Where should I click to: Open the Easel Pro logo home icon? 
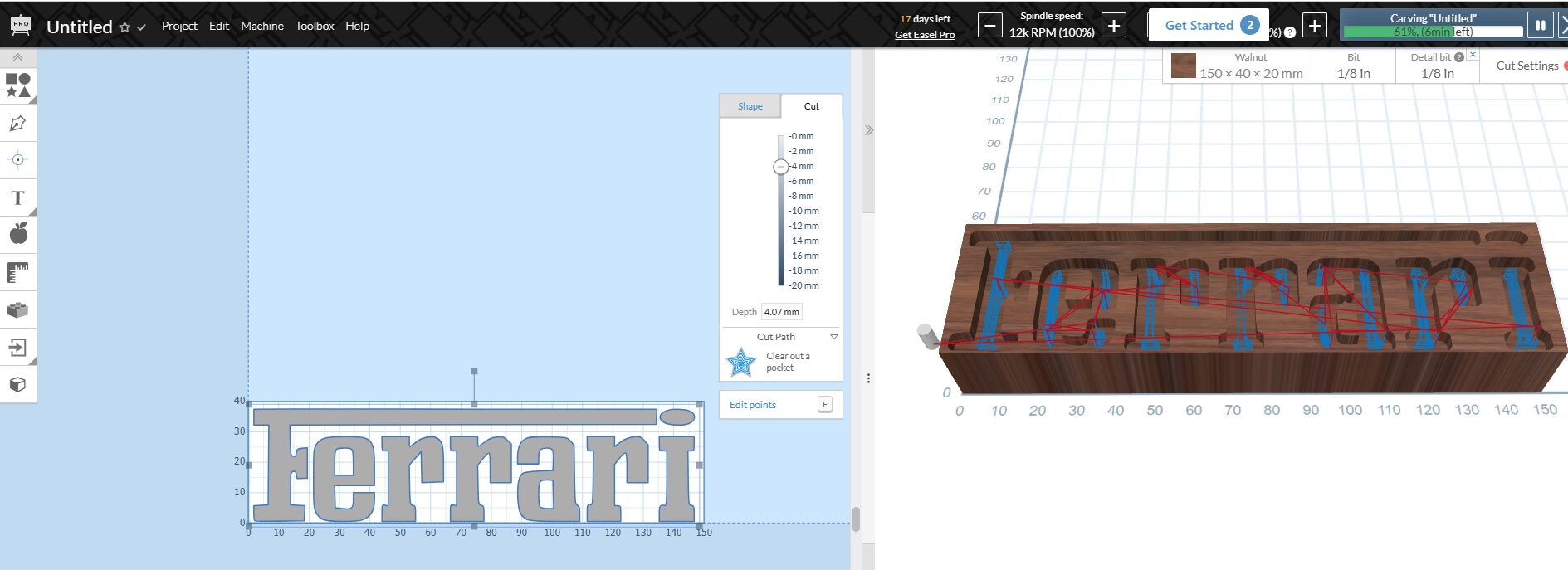click(x=21, y=26)
